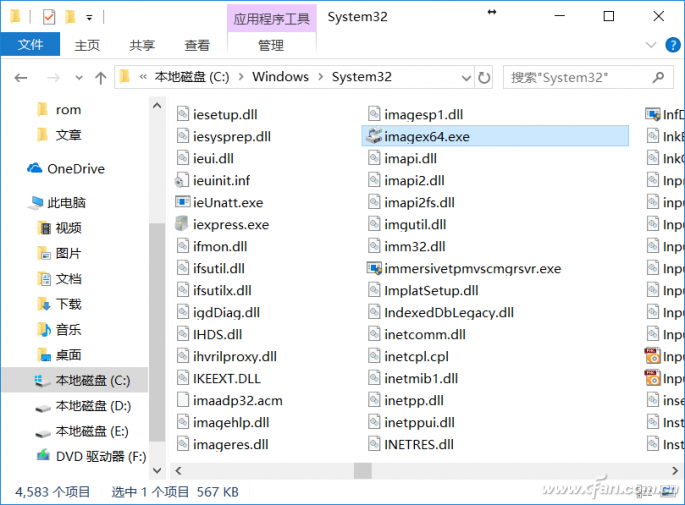Image resolution: width=685 pixels, height=505 pixels.
Task: Click Windows in the address path
Action: [280, 77]
